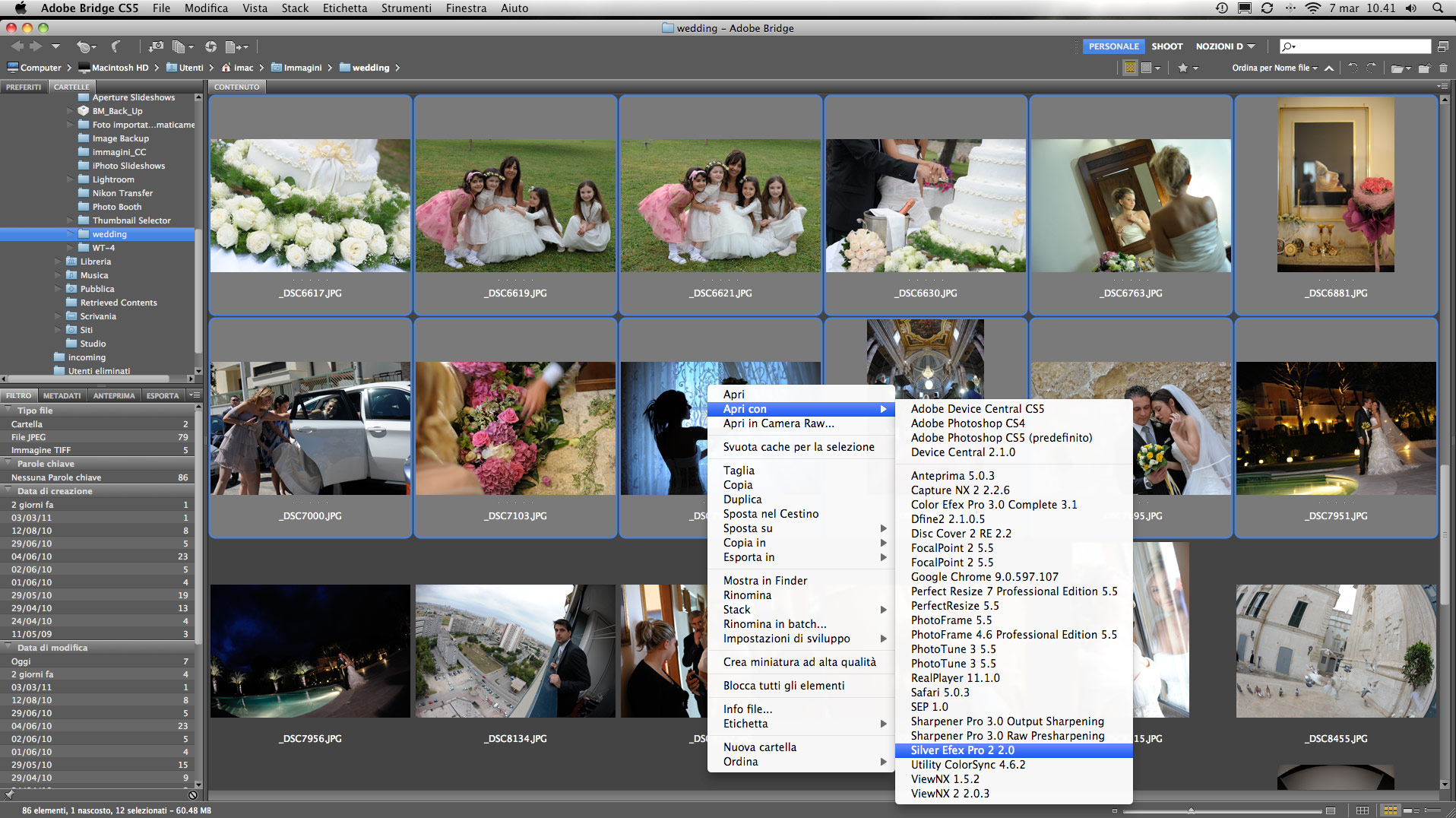The image size is (1456, 818).
Task: Collapse Tipo file filter section
Action: 9,411
